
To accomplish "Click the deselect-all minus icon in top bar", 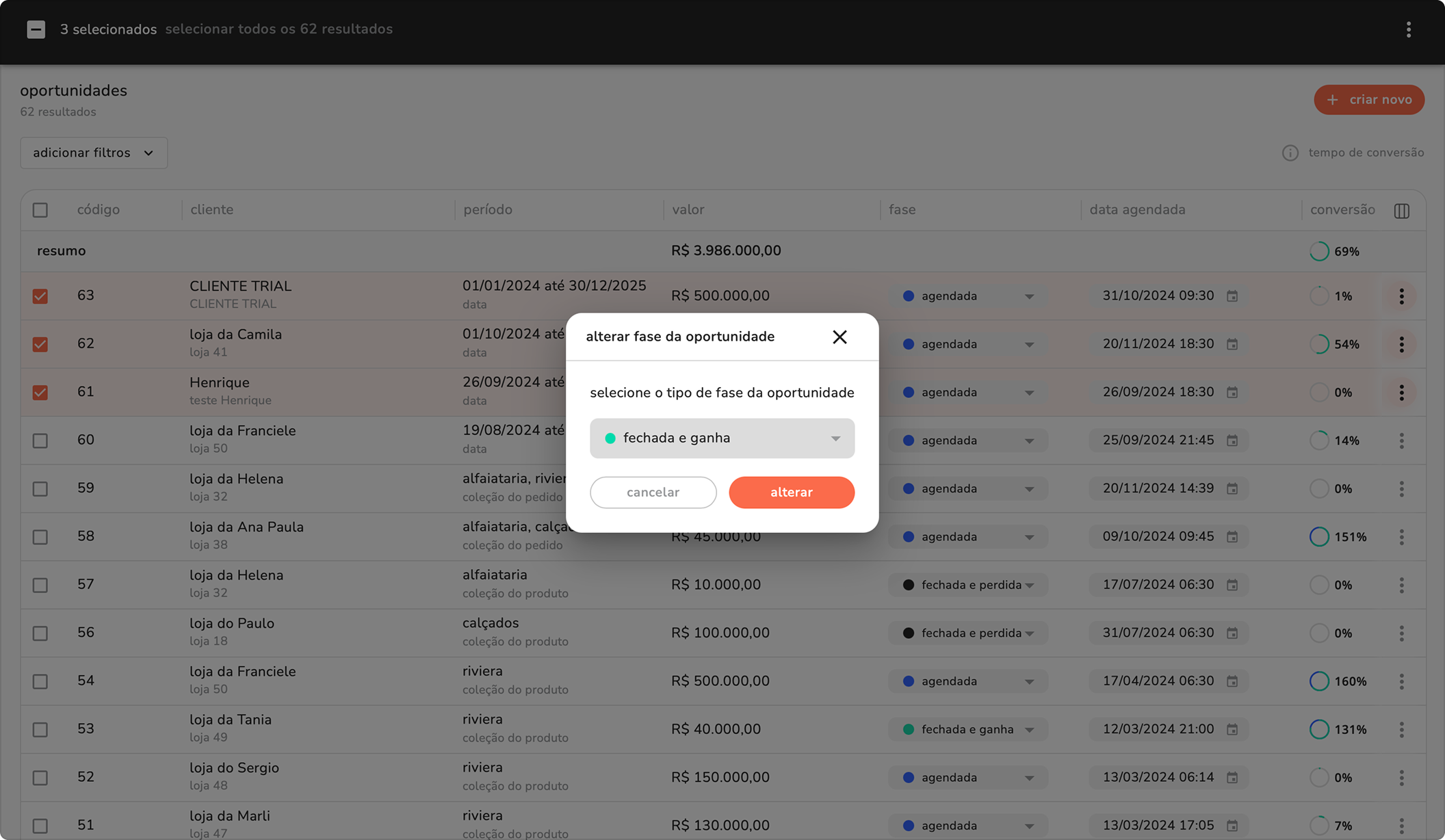I will pyautogui.click(x=36, y=29).
